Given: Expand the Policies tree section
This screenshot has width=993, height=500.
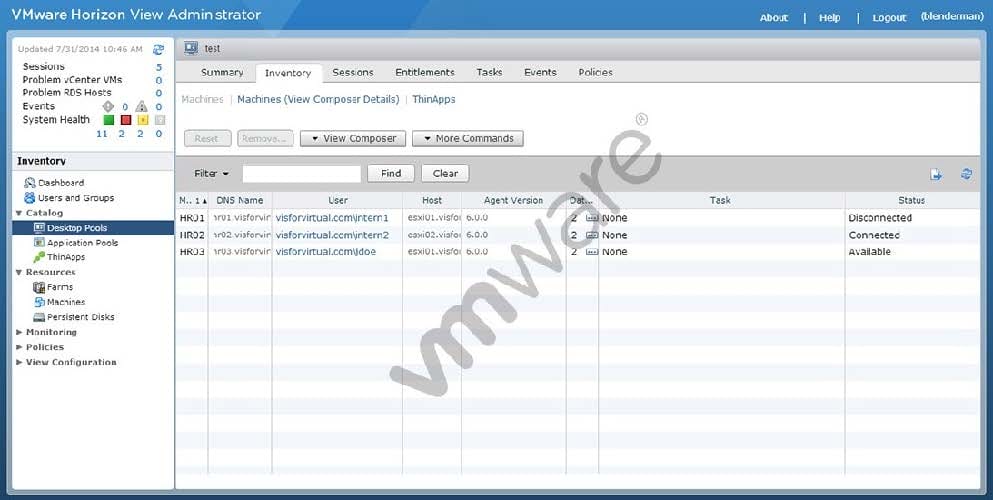Looking at the screenshot, I should point(19,347).
